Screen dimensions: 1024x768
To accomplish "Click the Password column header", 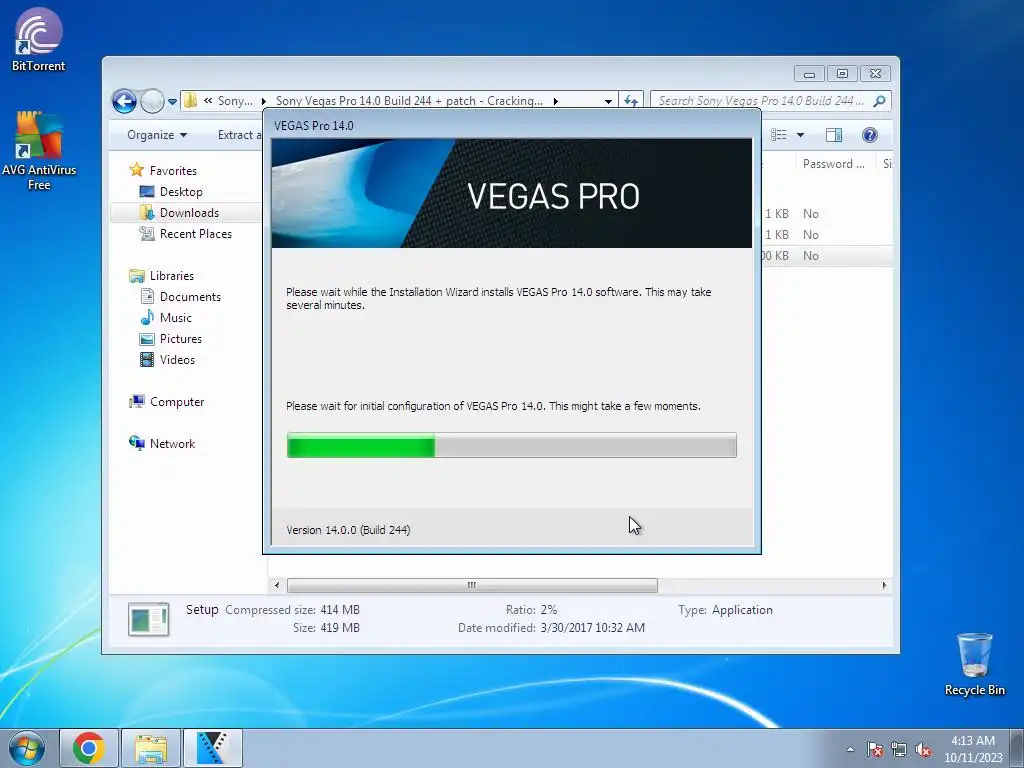I will click(x=833, y=164).
